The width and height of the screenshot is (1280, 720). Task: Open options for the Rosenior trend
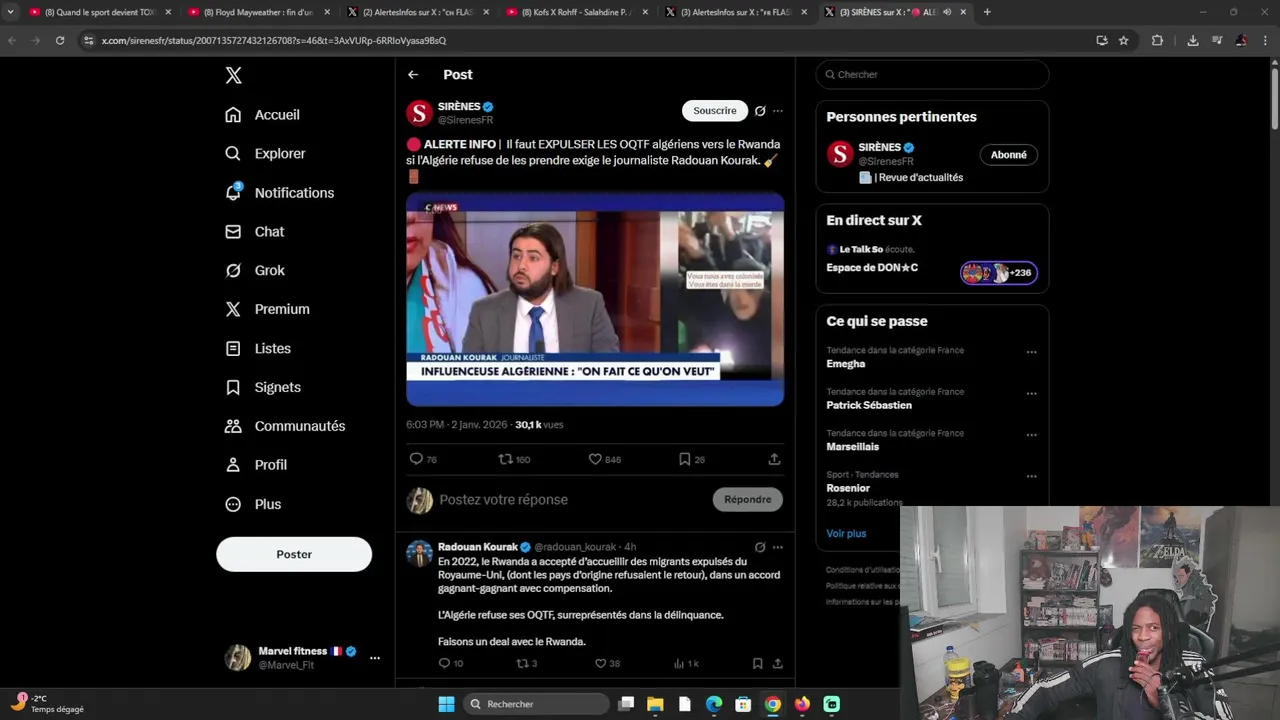[1031, 476]
